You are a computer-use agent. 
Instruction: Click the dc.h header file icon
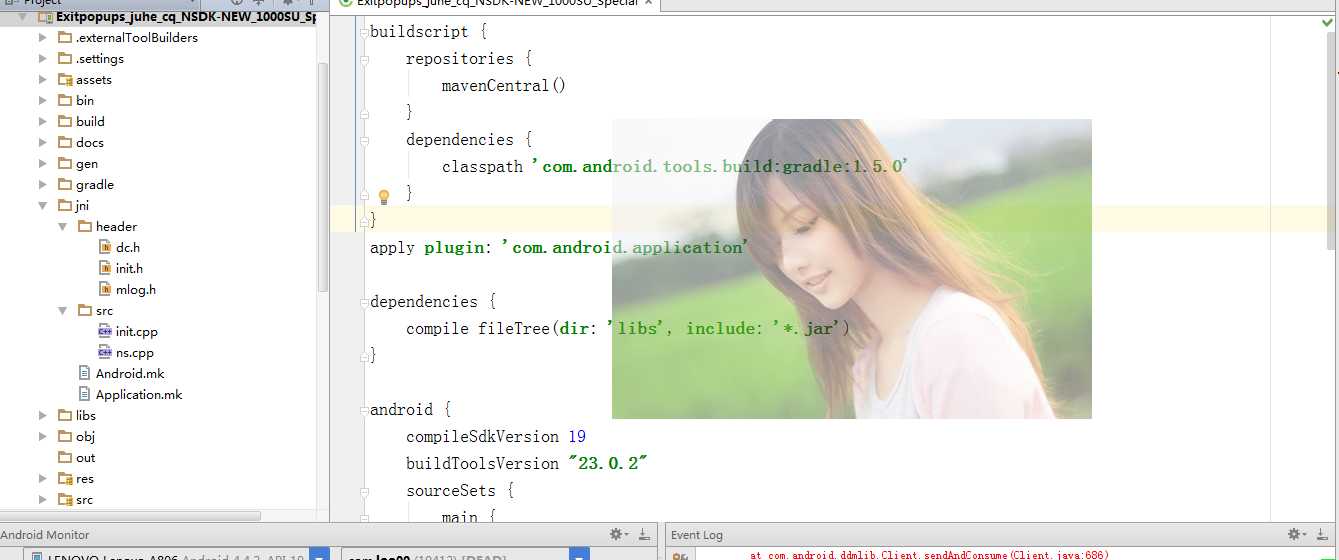pos(105,247)
